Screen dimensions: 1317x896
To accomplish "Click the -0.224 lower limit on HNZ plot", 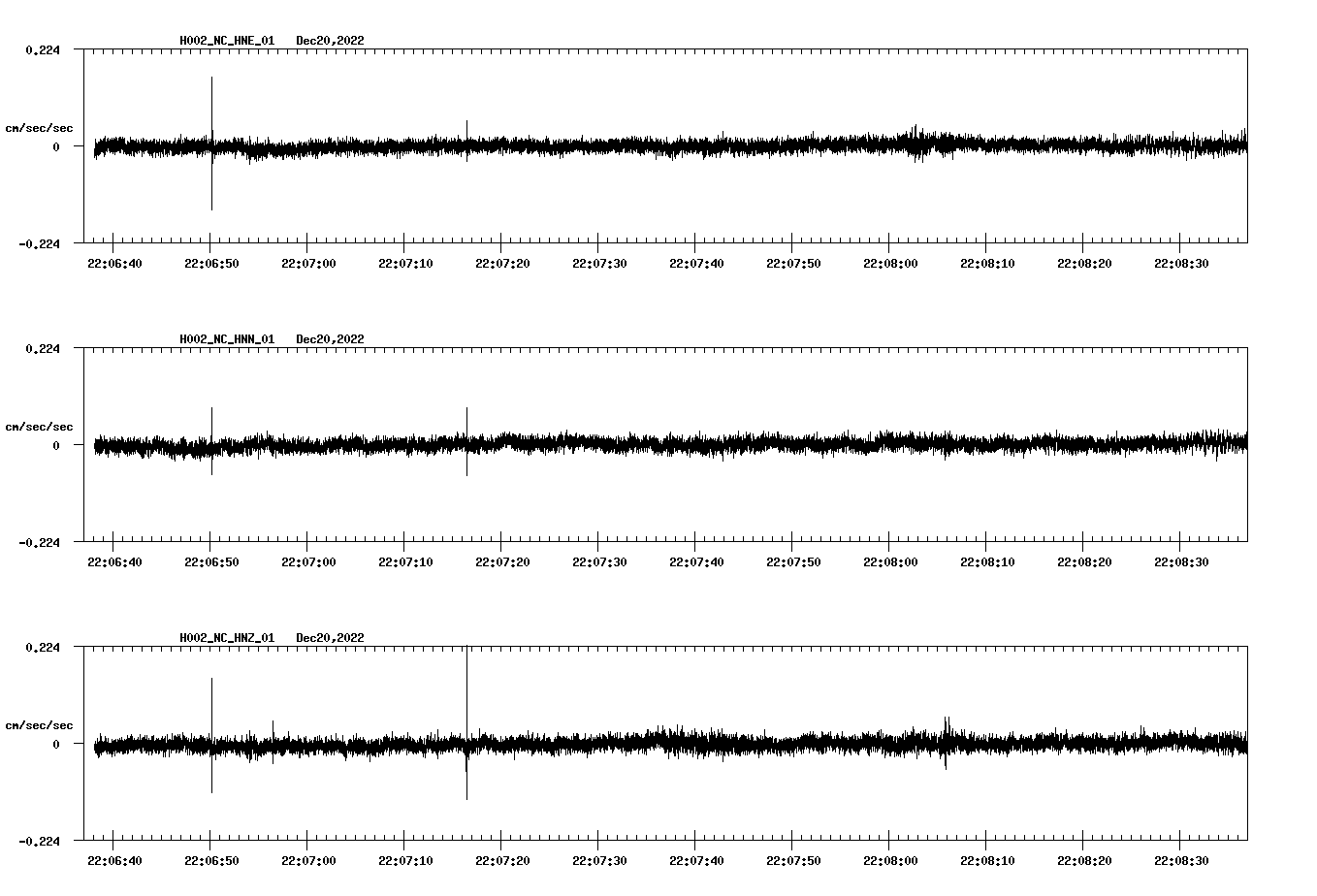I will pyautogui.click(x=39, y=842).
